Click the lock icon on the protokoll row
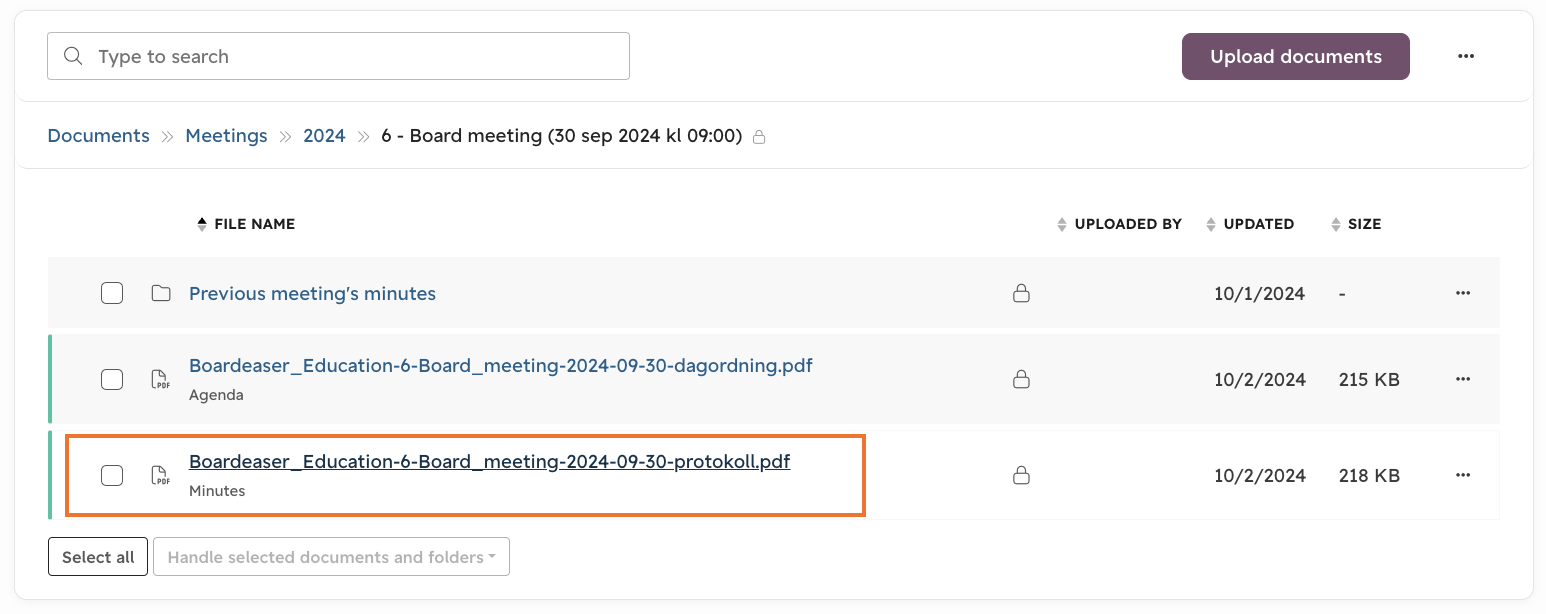Viewport: 1546px width, 614px height. (1021, 475)
